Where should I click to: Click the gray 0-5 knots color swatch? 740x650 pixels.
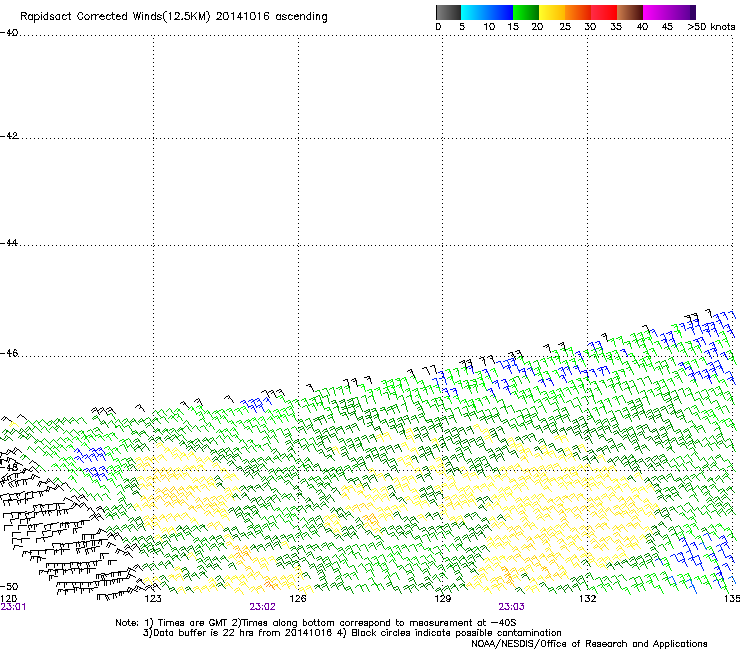click(x=448, y=12)
